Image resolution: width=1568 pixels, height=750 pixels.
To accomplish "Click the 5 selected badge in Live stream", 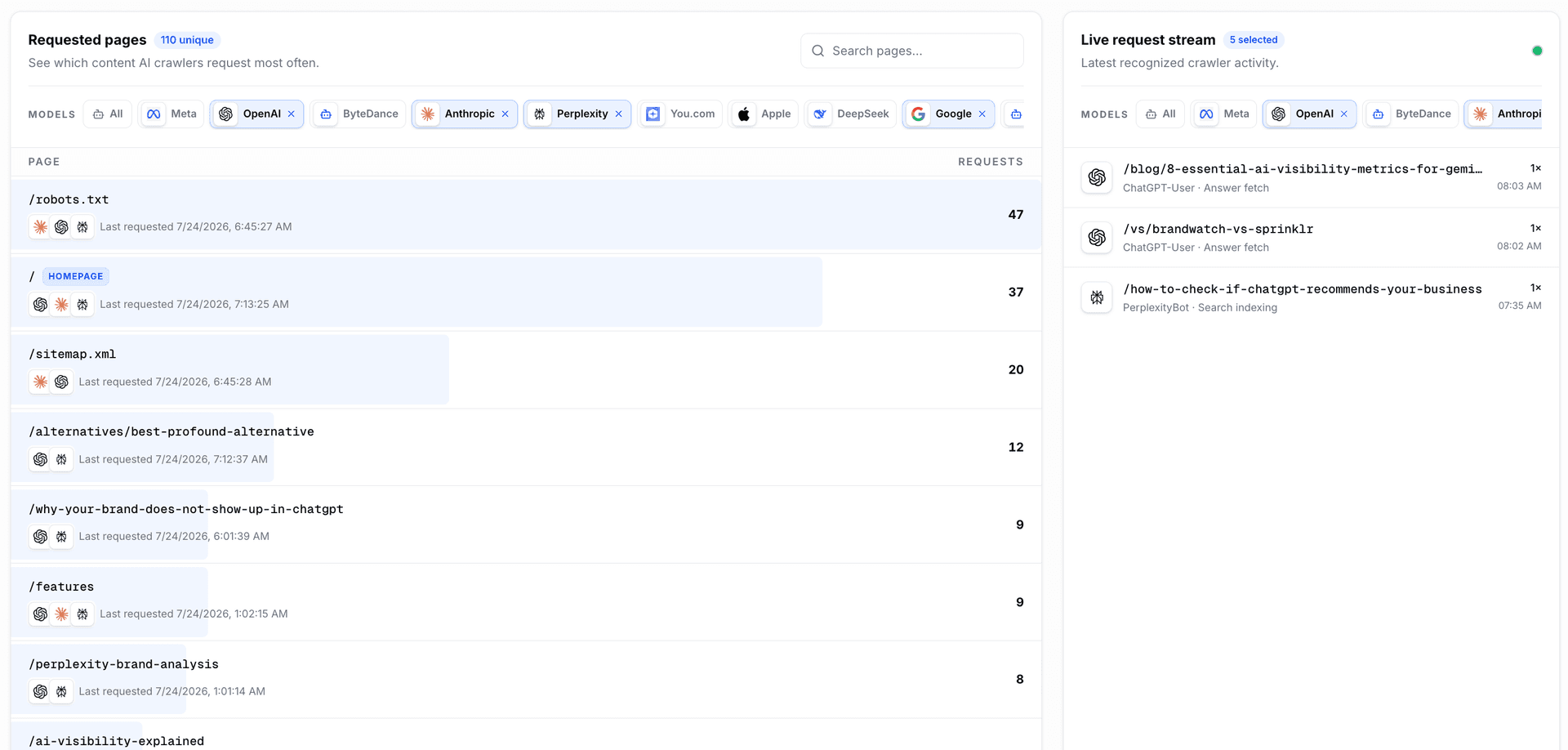I will pyautogui.click(x=1254, y=40).
